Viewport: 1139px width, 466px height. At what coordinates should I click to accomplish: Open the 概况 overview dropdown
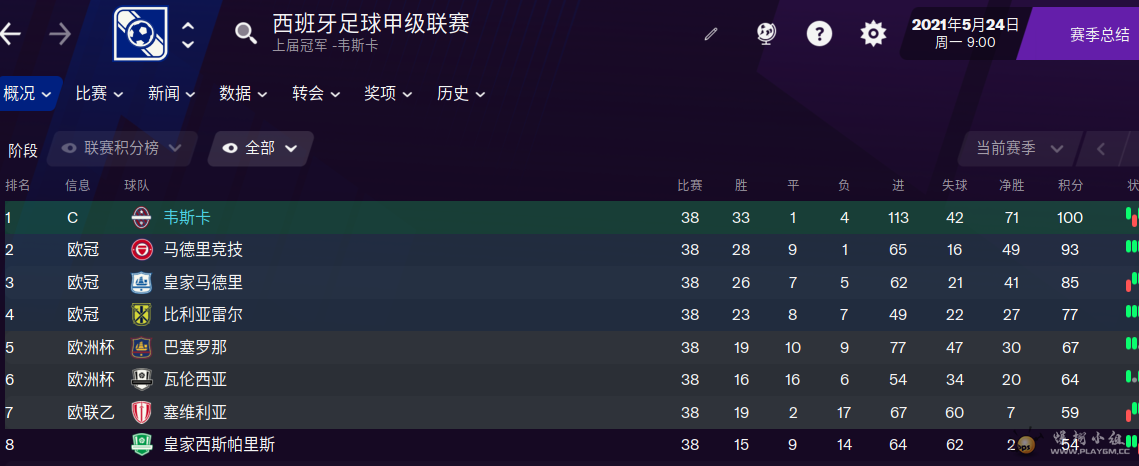27,94
